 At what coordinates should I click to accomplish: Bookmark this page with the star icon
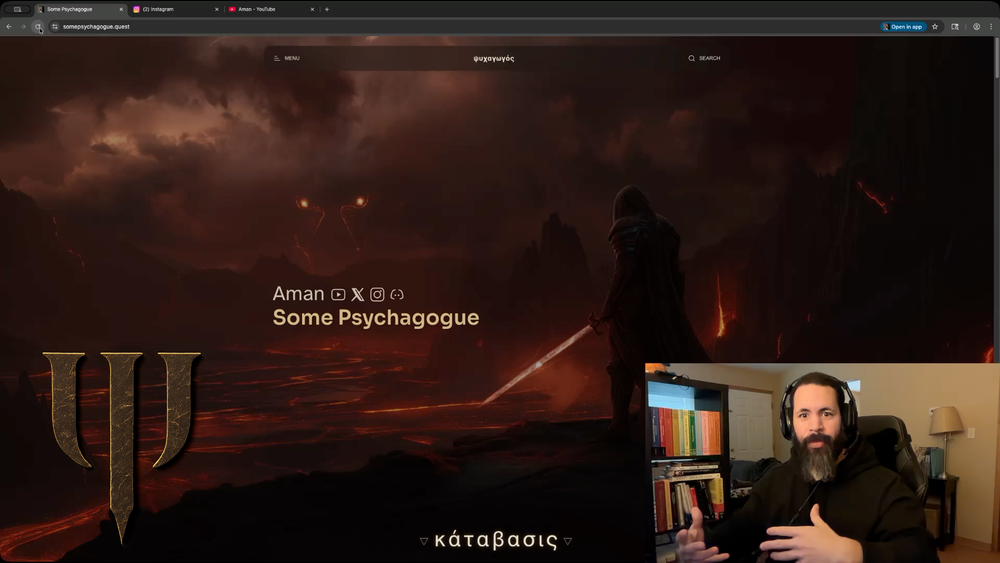(935, 27)
